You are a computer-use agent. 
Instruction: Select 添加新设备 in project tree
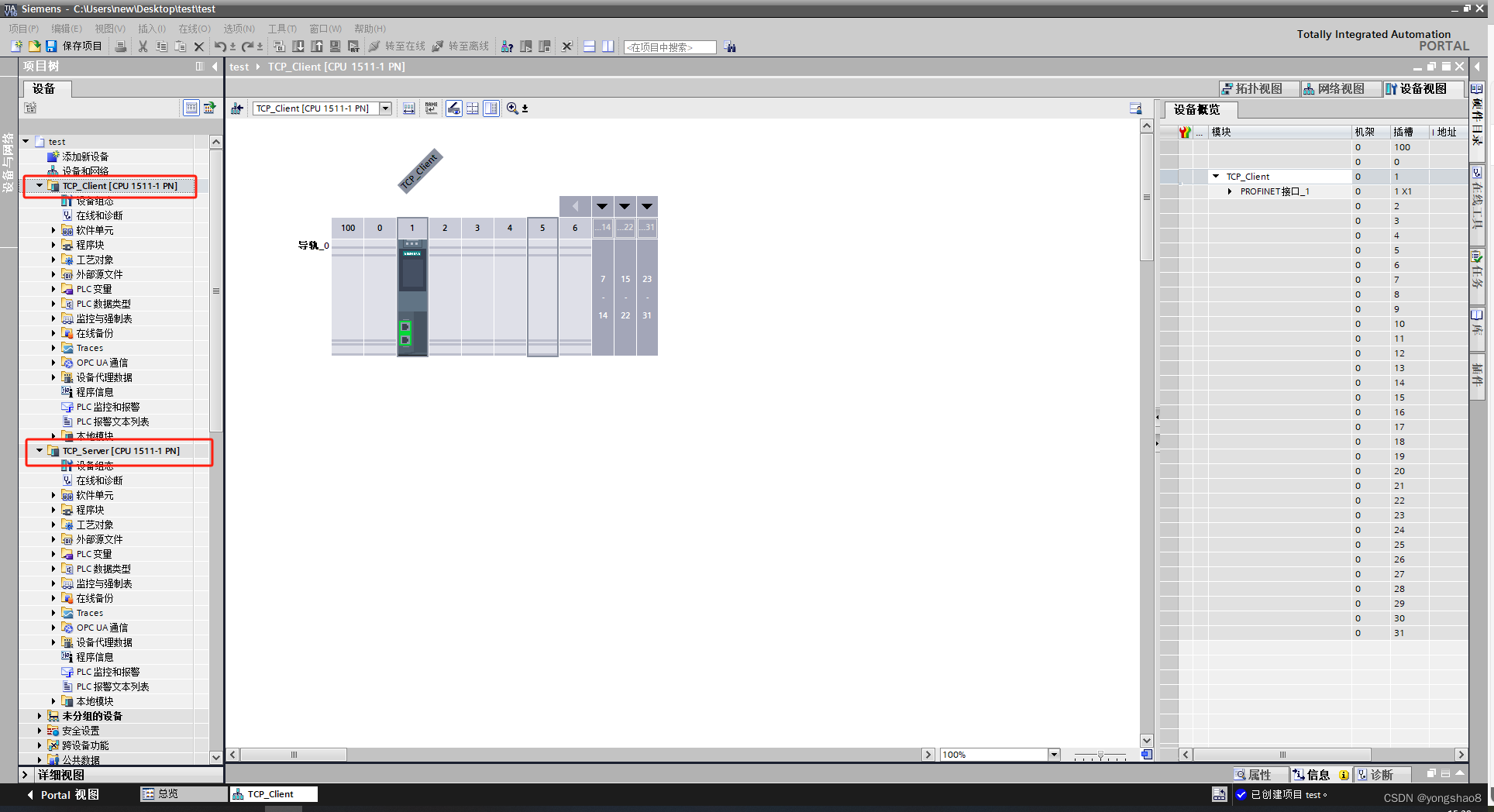click(78, 157)
